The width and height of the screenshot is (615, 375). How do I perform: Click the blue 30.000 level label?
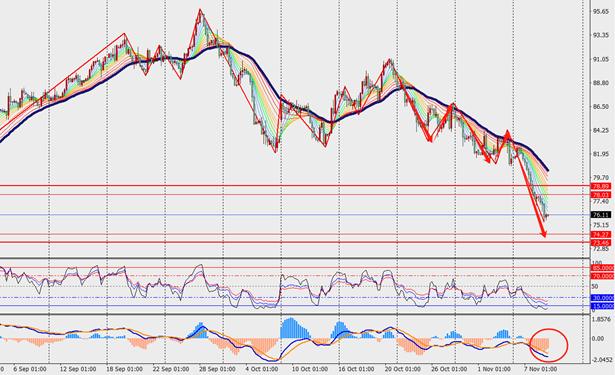pyautogui.click(x=602, y=298)
